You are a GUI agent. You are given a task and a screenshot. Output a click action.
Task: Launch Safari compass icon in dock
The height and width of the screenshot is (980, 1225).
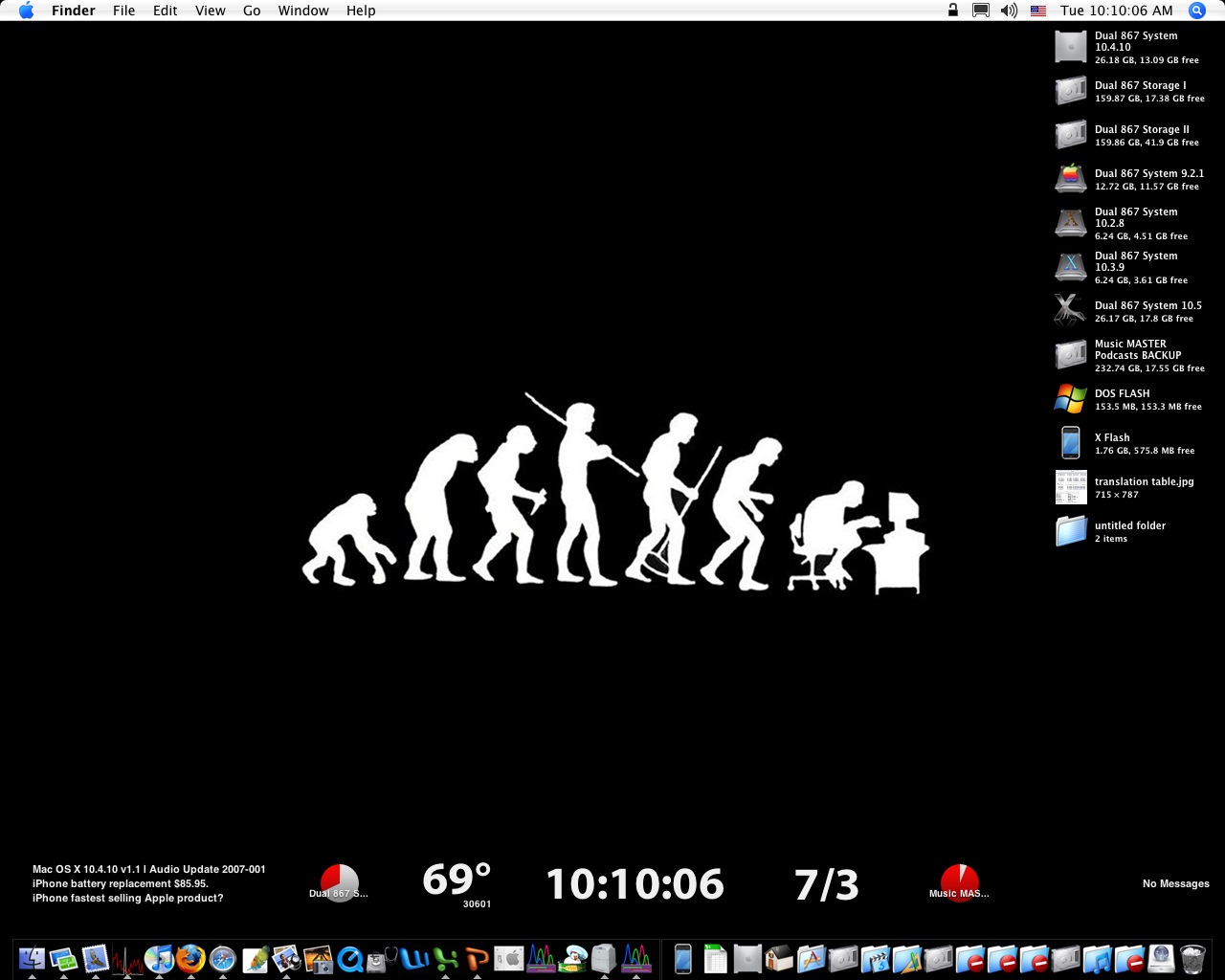pyautogui.click(x=223, y=958)
